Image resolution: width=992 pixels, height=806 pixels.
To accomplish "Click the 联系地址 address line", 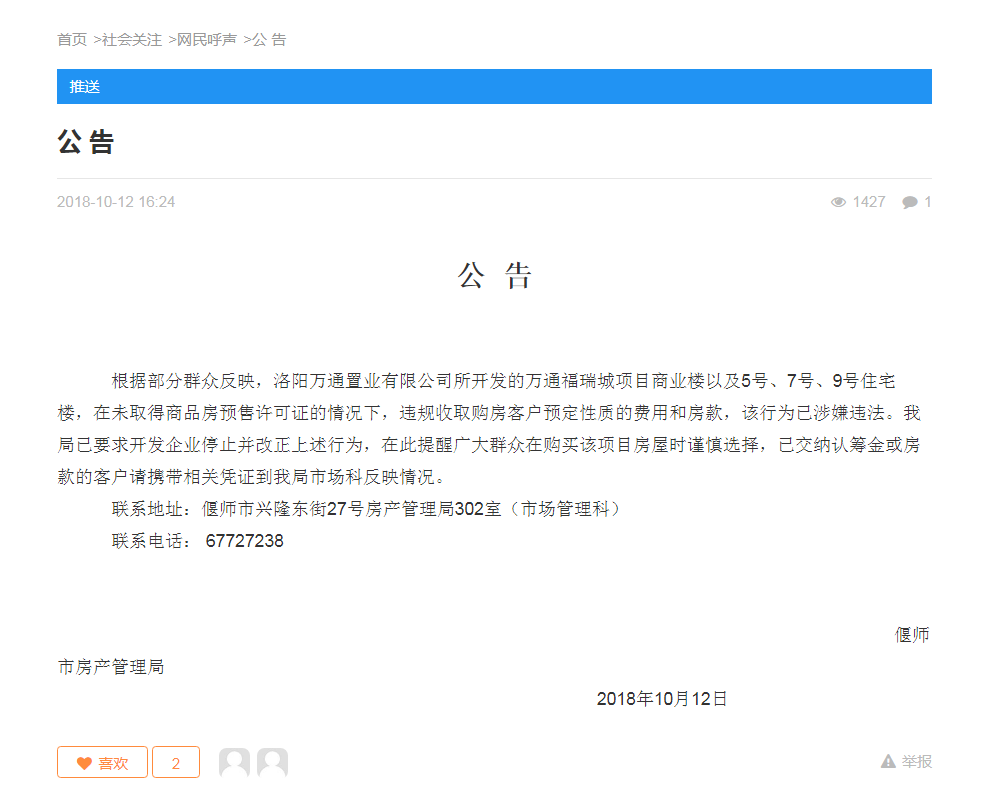I will pos(366,509).
